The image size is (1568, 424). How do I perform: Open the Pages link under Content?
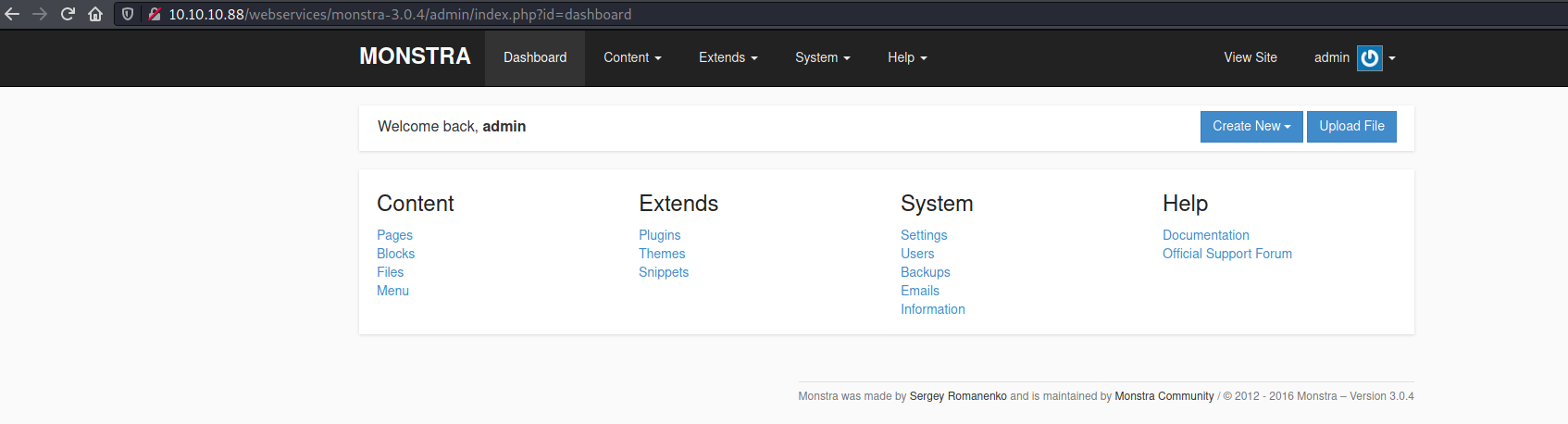click(394, 235)
